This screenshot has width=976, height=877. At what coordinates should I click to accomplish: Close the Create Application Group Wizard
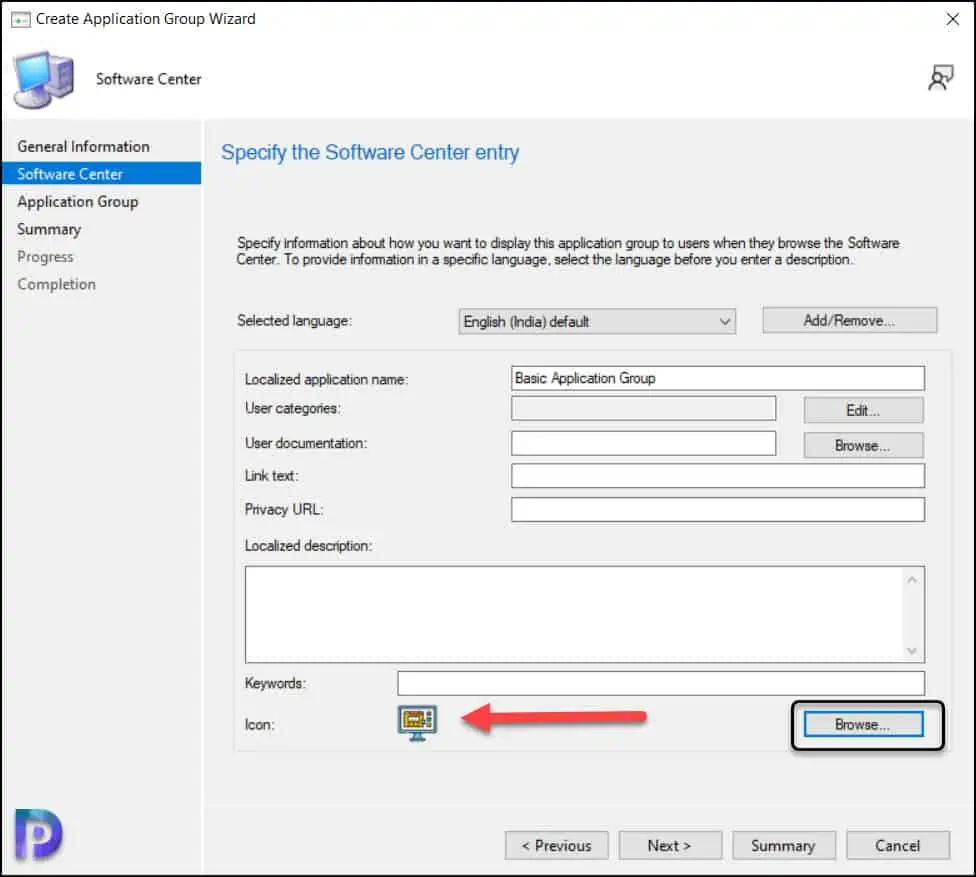point(952,19)
